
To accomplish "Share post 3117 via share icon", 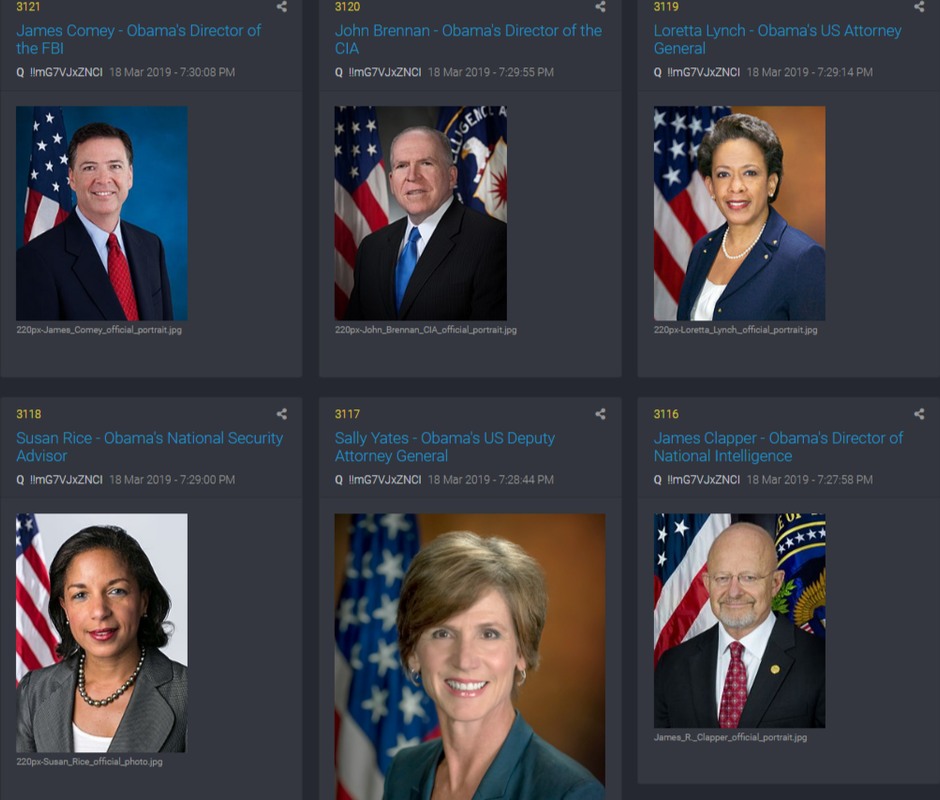I will click(x=600, y=414).
